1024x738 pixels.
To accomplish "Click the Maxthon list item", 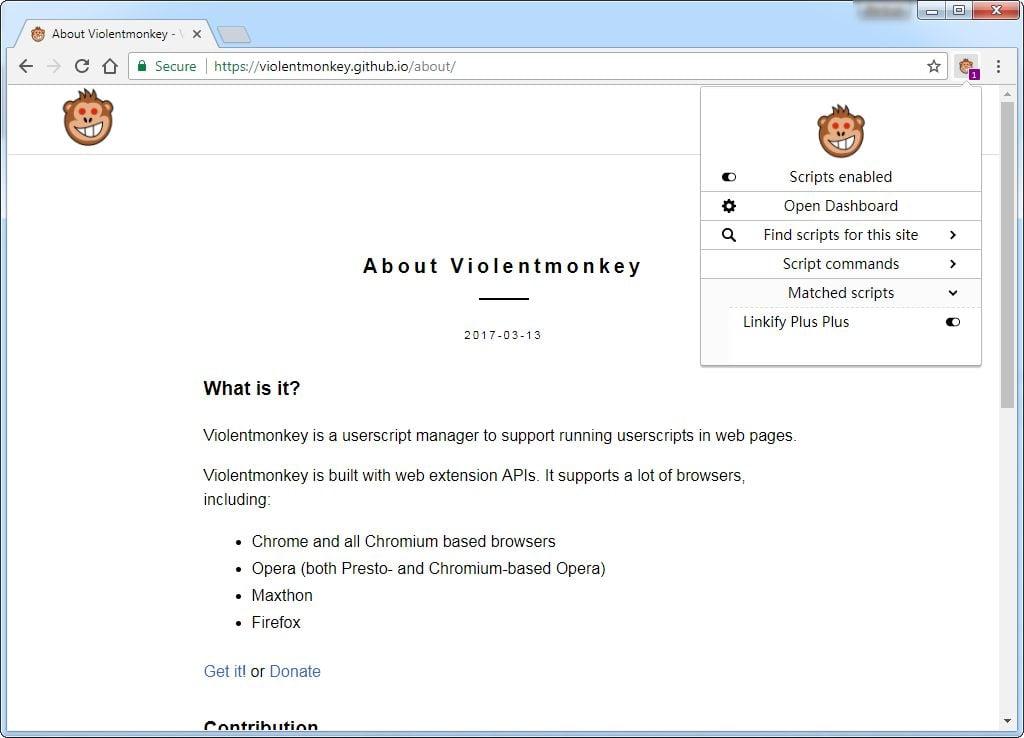I will point(282,596).
